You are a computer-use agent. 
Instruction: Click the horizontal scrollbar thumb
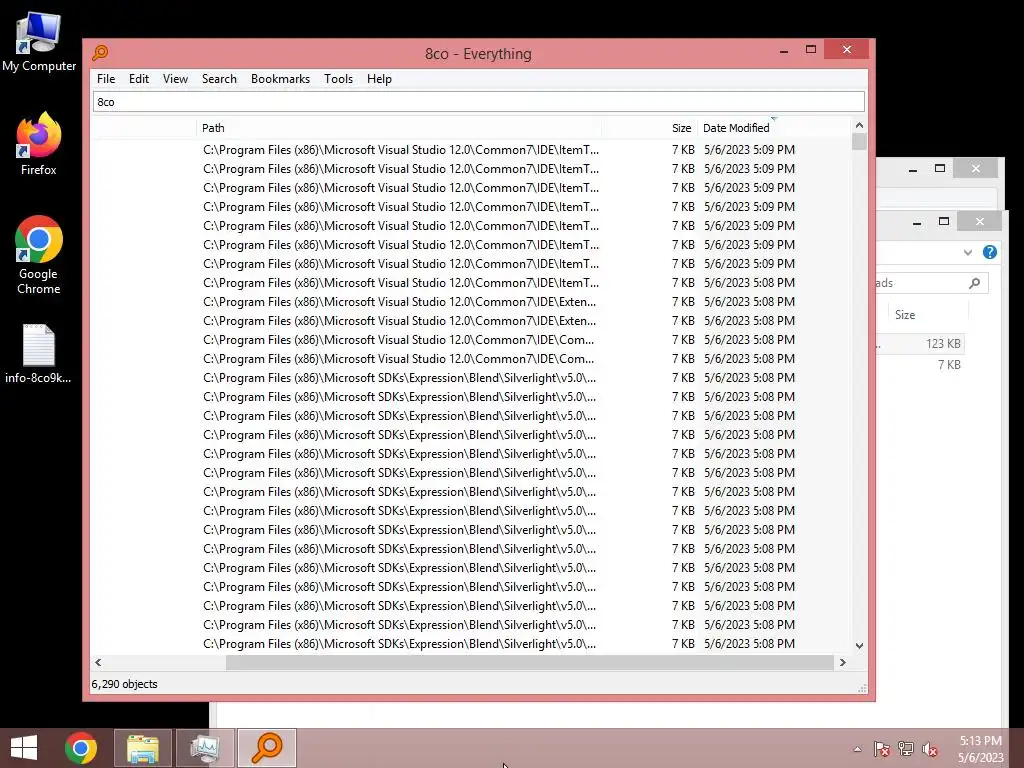click(x=530, y=662)
